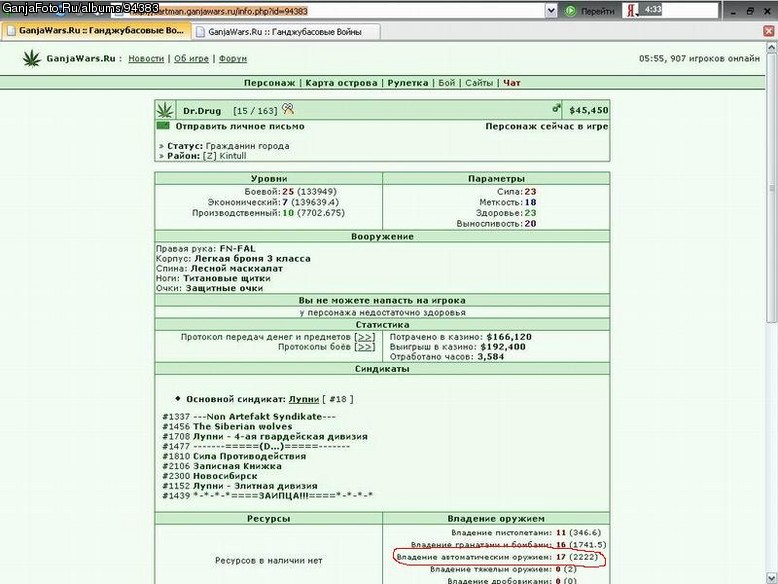Click FN-FAL weapon name

(238, 249)
